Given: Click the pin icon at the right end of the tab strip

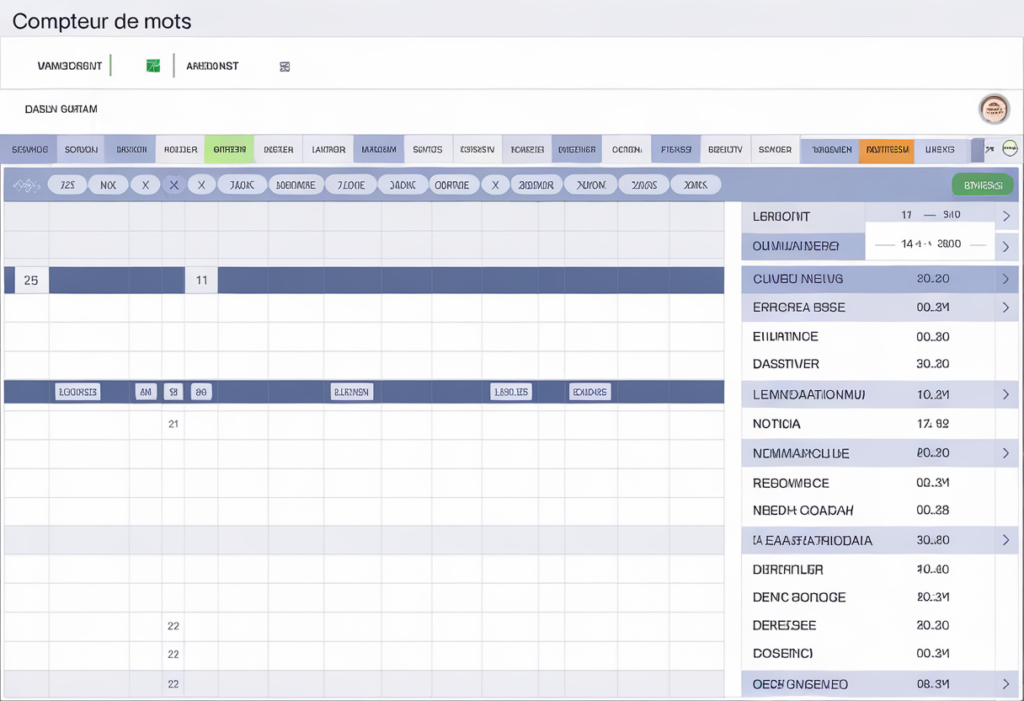Looking at the screenshot, I should (988, 148).
